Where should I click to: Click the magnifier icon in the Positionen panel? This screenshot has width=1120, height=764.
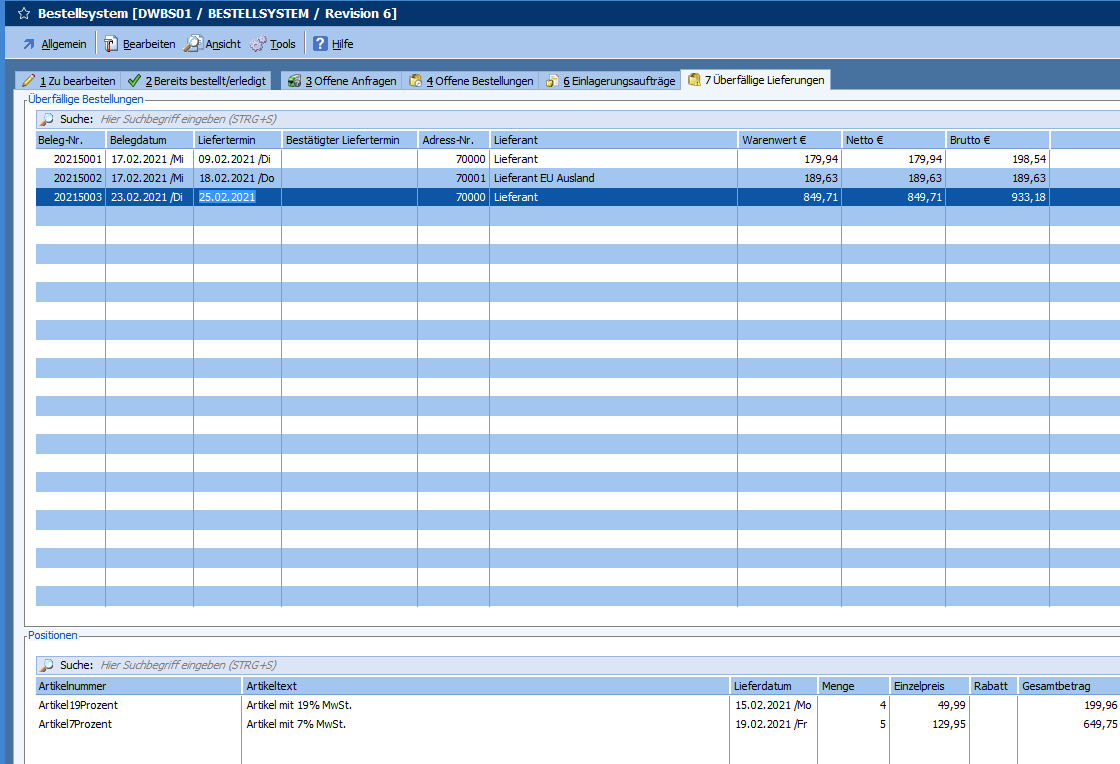(46, 665)
